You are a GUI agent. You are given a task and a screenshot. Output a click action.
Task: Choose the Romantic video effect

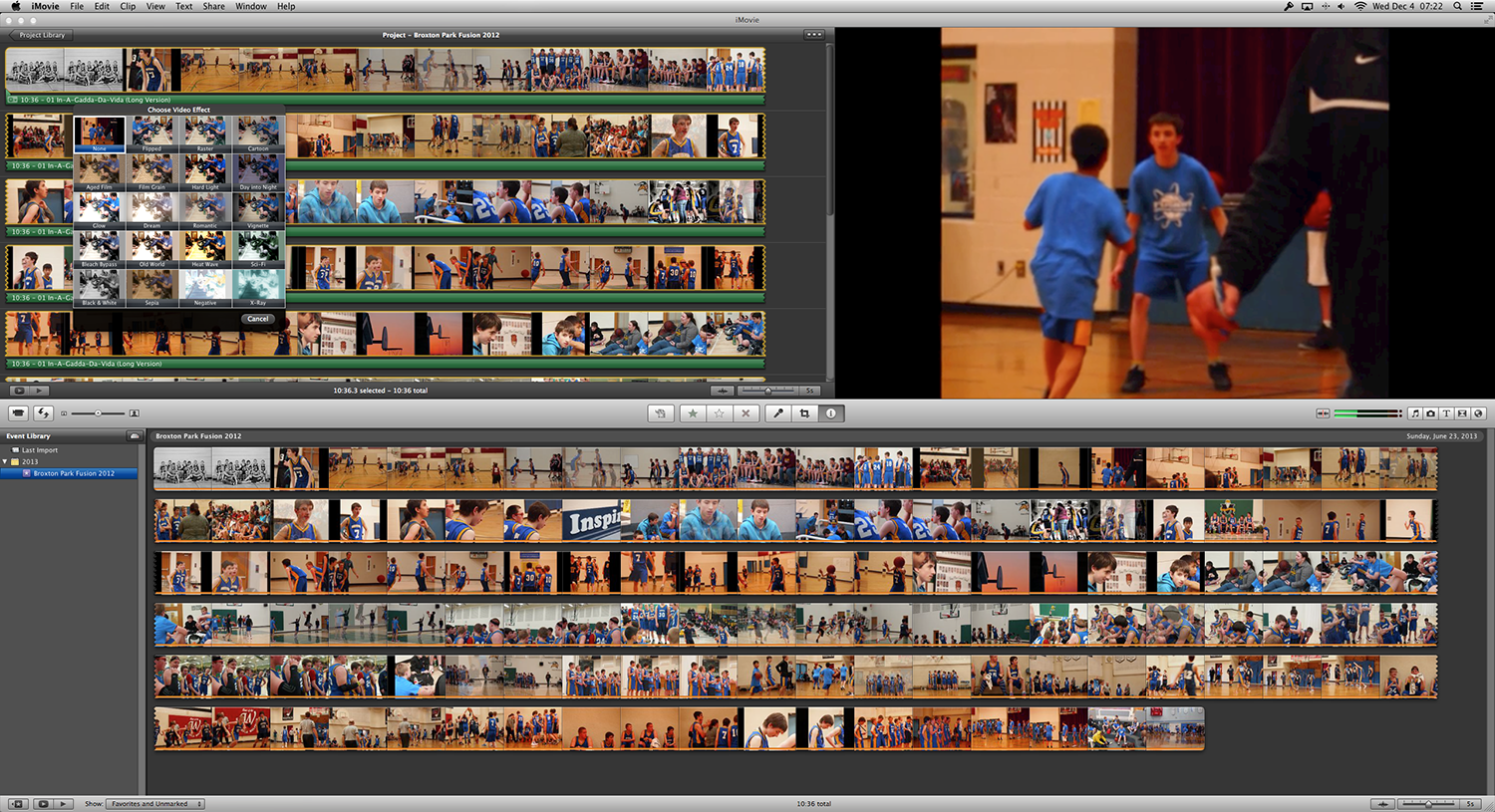(x=204, y=211)
